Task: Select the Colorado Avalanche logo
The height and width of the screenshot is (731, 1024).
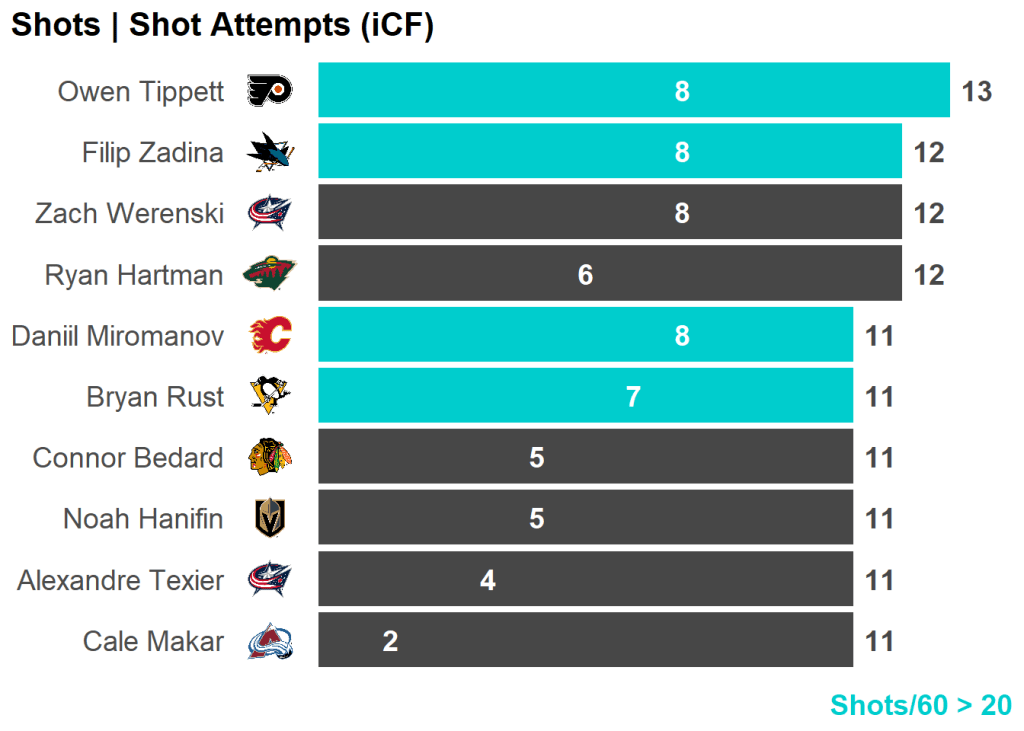Action: click(x=269, y=641)
